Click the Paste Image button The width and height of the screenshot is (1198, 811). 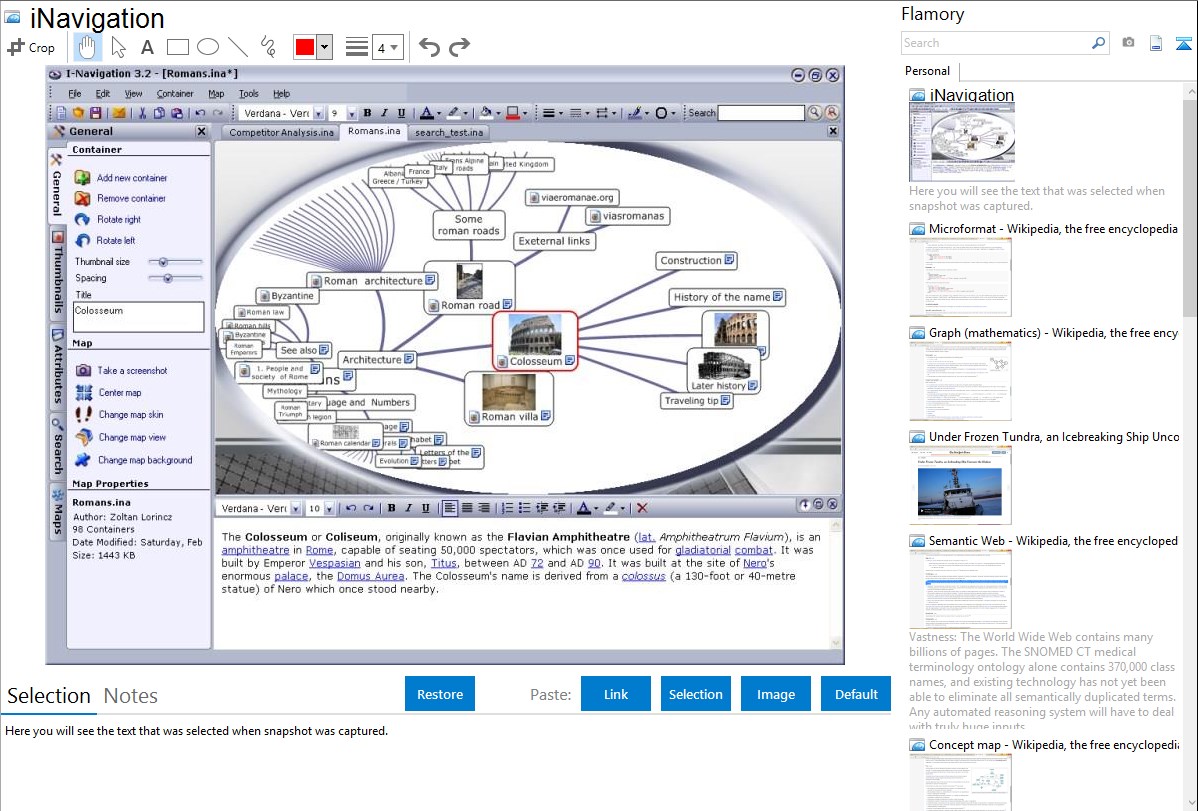click(775, 694)
